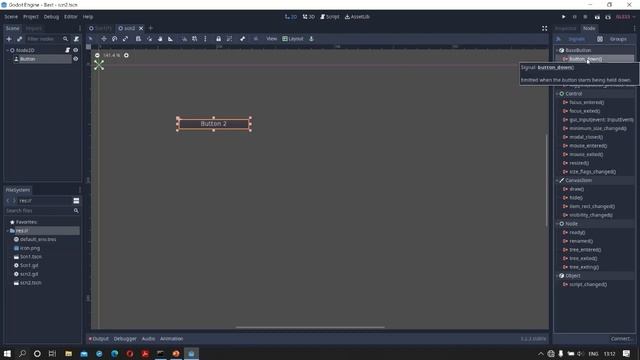Image resolution: width=640 pixels, height=360 pixels.
Task: Collapse the Node2D tree item
Action: 7,50
